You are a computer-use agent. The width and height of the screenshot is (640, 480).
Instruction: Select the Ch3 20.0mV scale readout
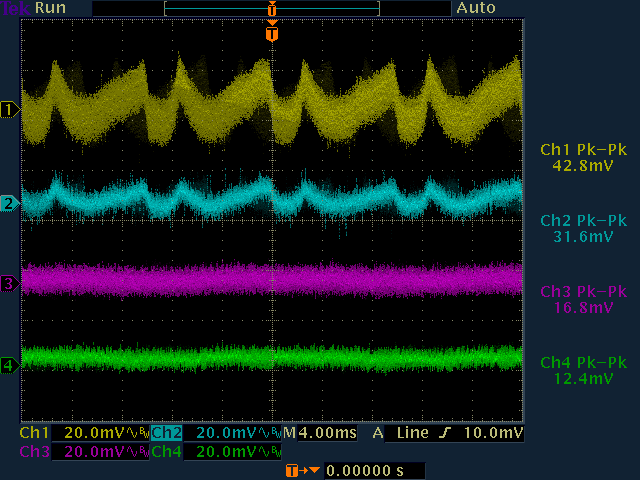[x=96, y=452]
